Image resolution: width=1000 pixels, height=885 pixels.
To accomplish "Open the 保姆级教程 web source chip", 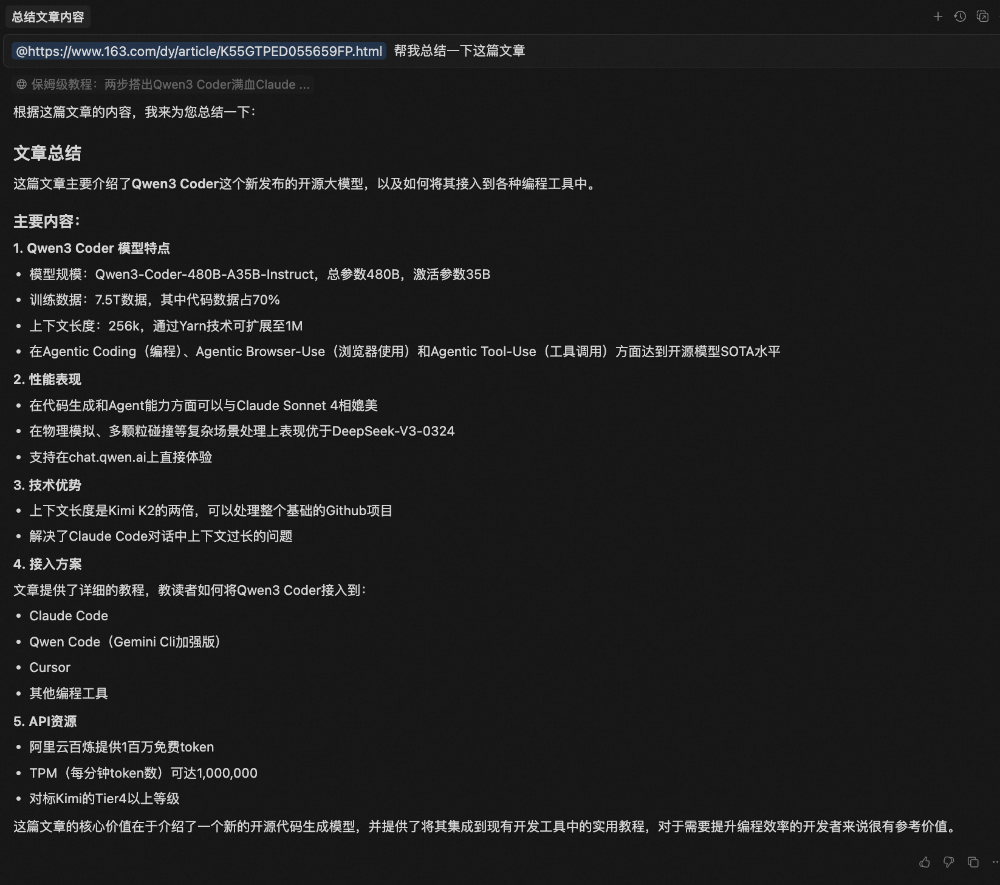I will (163, 84).
